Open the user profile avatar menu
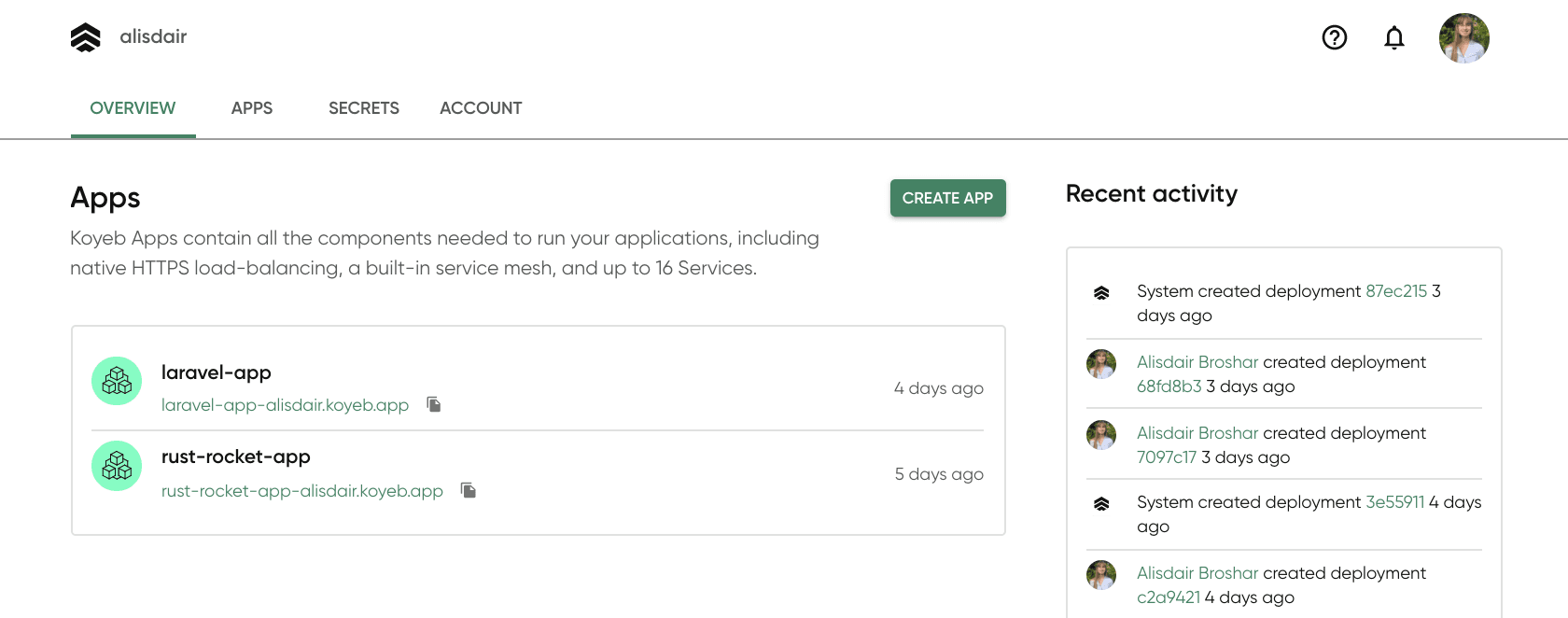Viewport: 1568px width, 618px height. click(1463, 38)
